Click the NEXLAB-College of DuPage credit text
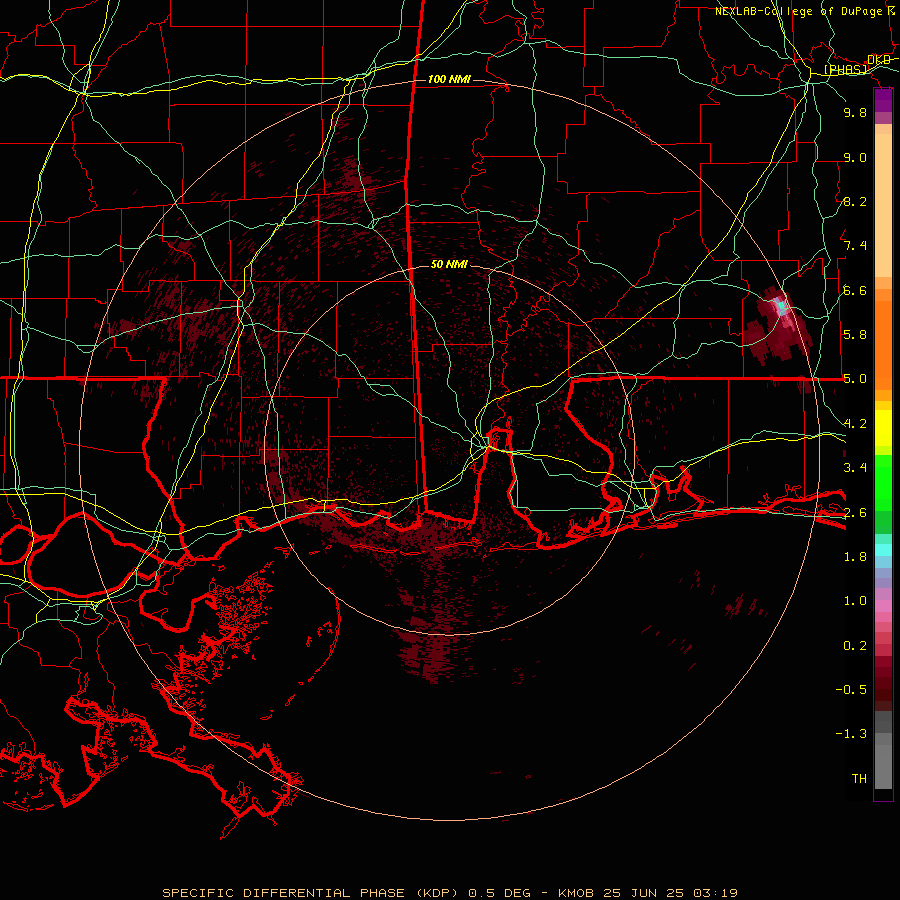 [806, 11]
